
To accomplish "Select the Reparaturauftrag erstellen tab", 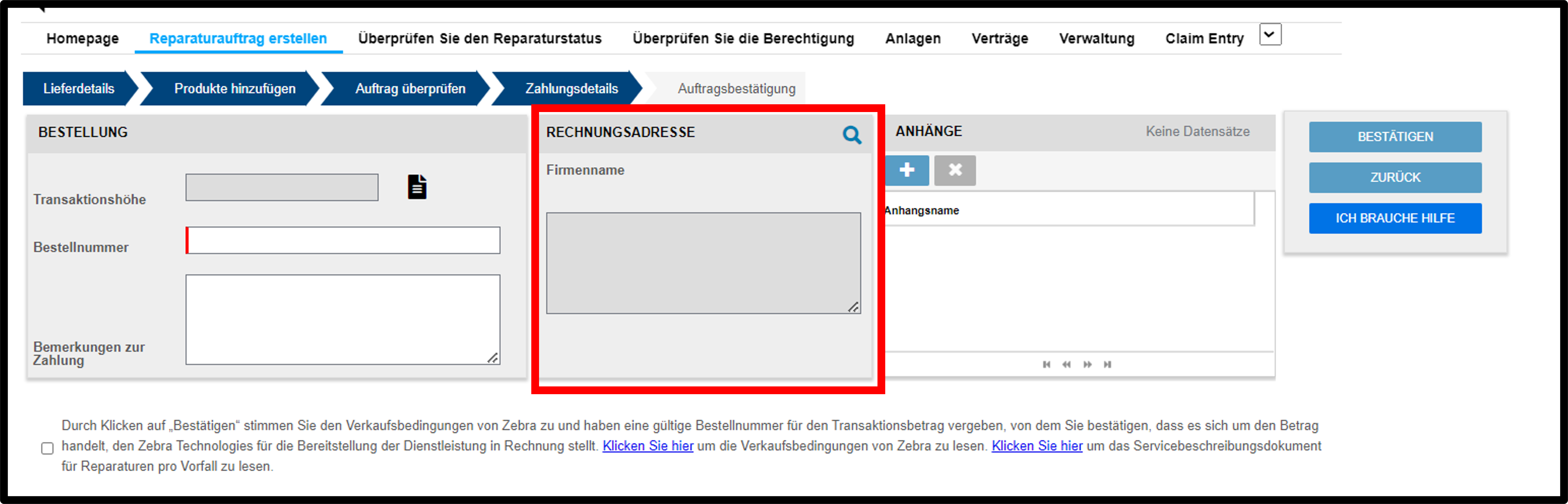I will [x=238, y=38].
